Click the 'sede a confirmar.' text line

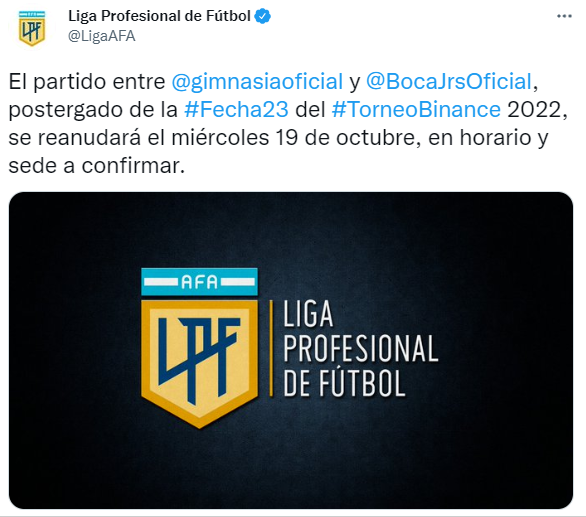pyautogui.click(x=97, y=166)
